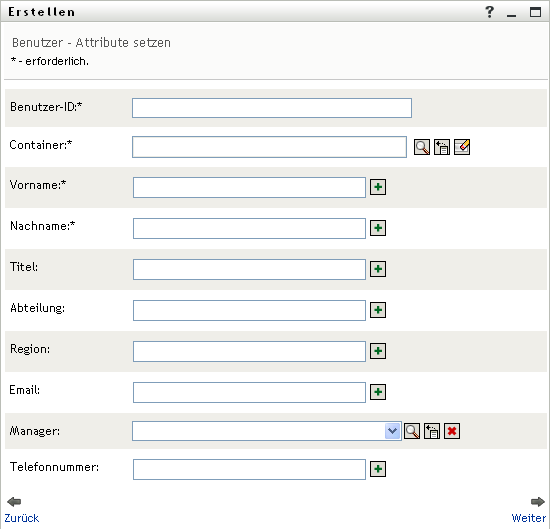Add another Abteilung value with plus icon
The width and height of the screenshot is (550, 529).
tap(378, 310)
